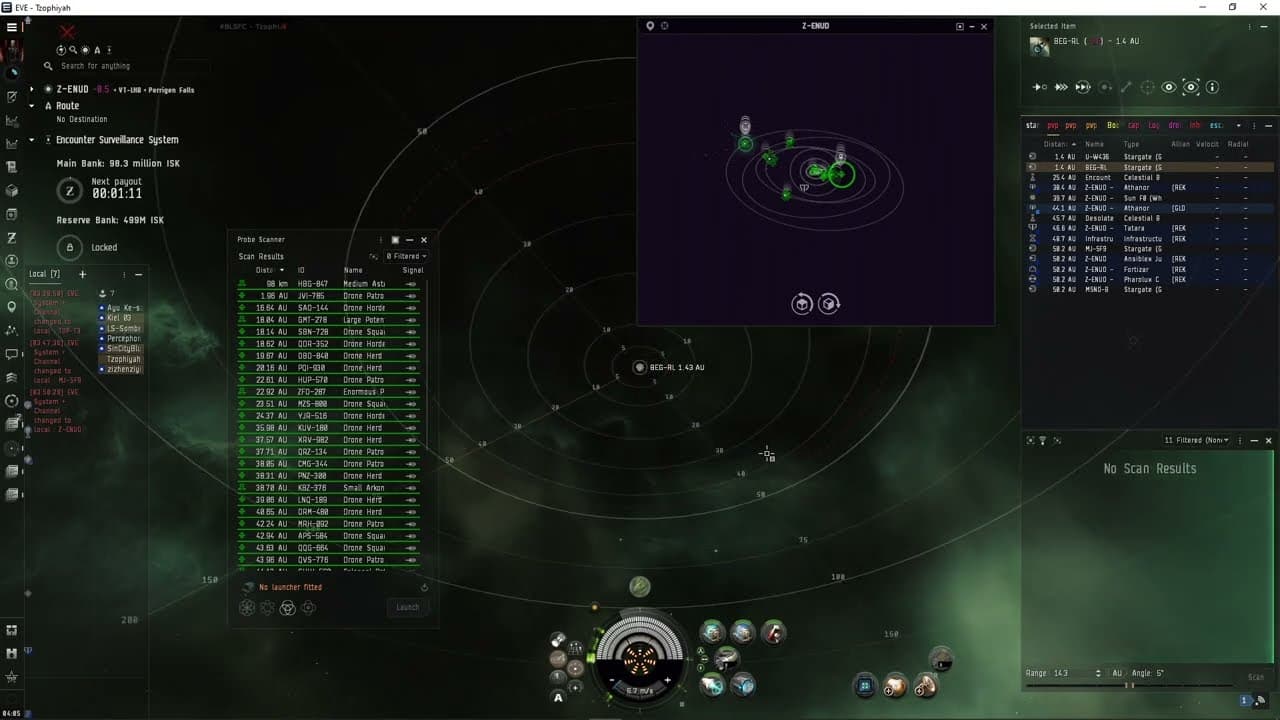This screenshot has width=1280, height=720.
Task: Select the 'dro' overview tab
Action: click(1174, 126)
